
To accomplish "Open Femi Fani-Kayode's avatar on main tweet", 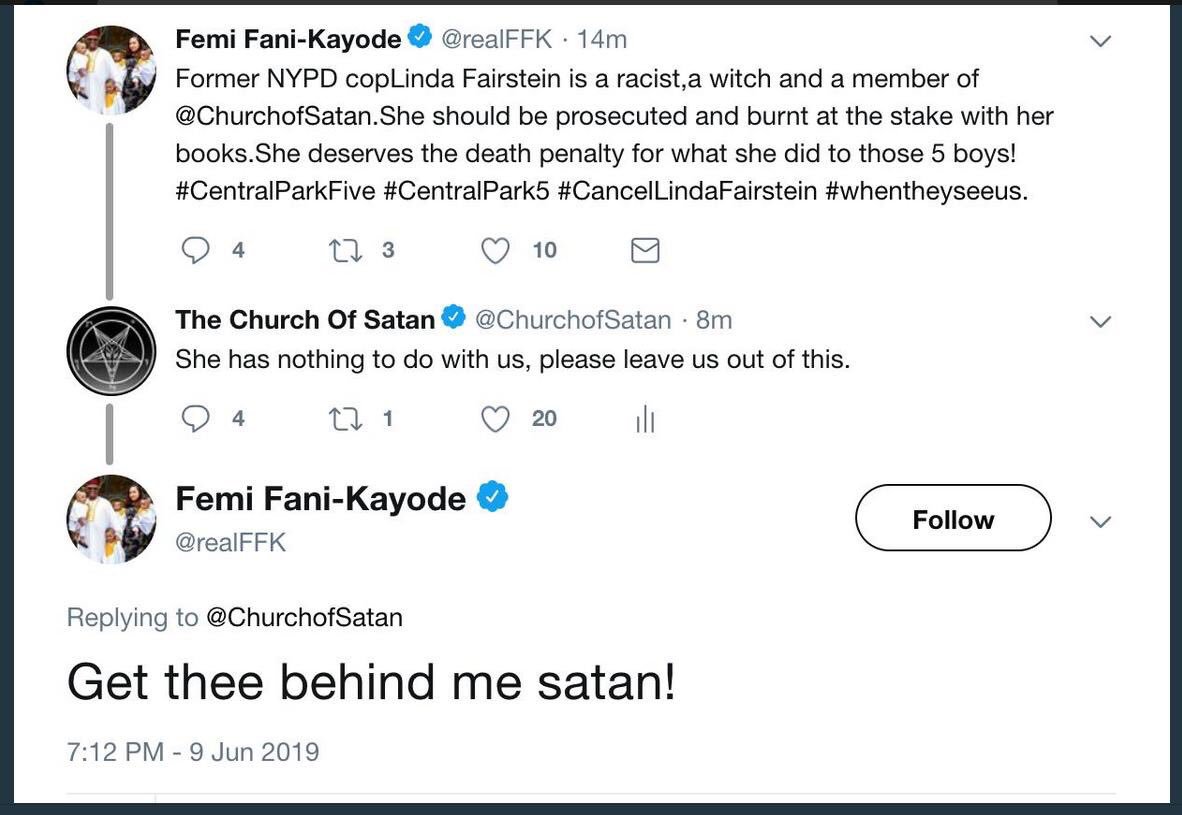I will point(111,519).
